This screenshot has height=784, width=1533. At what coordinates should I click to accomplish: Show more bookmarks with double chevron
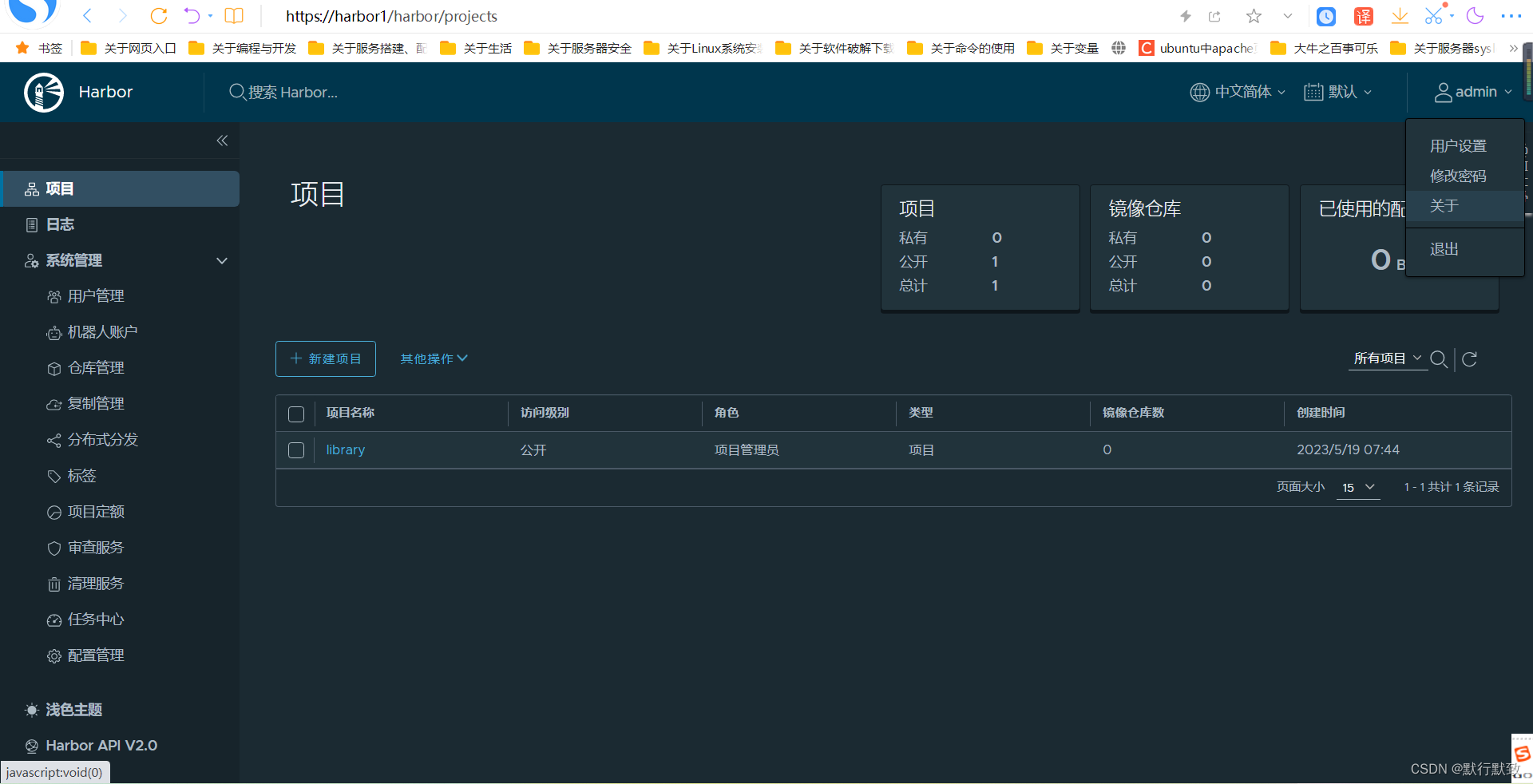(1513, 48)
